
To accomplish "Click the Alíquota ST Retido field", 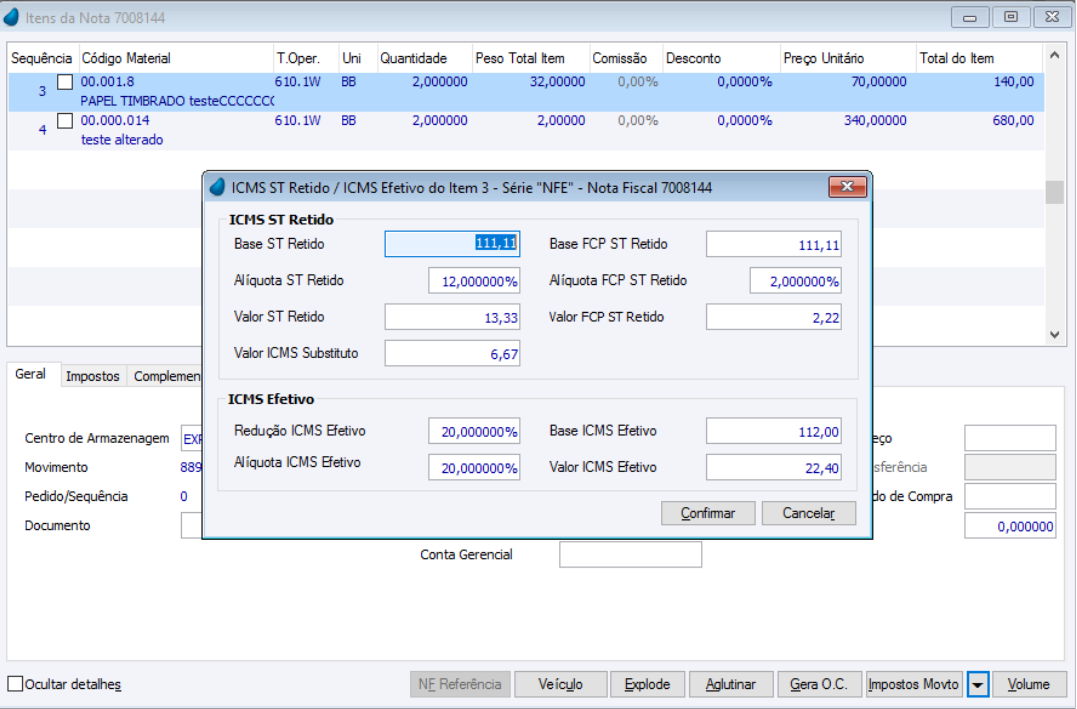I will coord(474,281).
